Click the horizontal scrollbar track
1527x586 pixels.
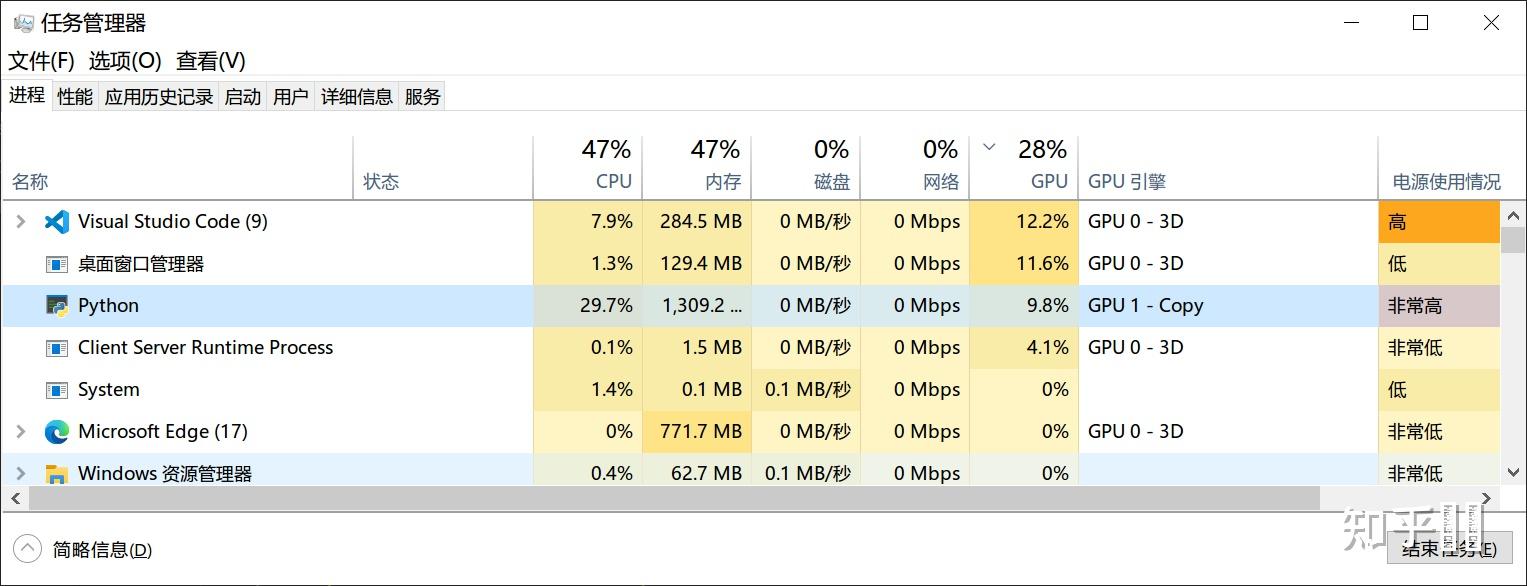tap(1400, 498)
